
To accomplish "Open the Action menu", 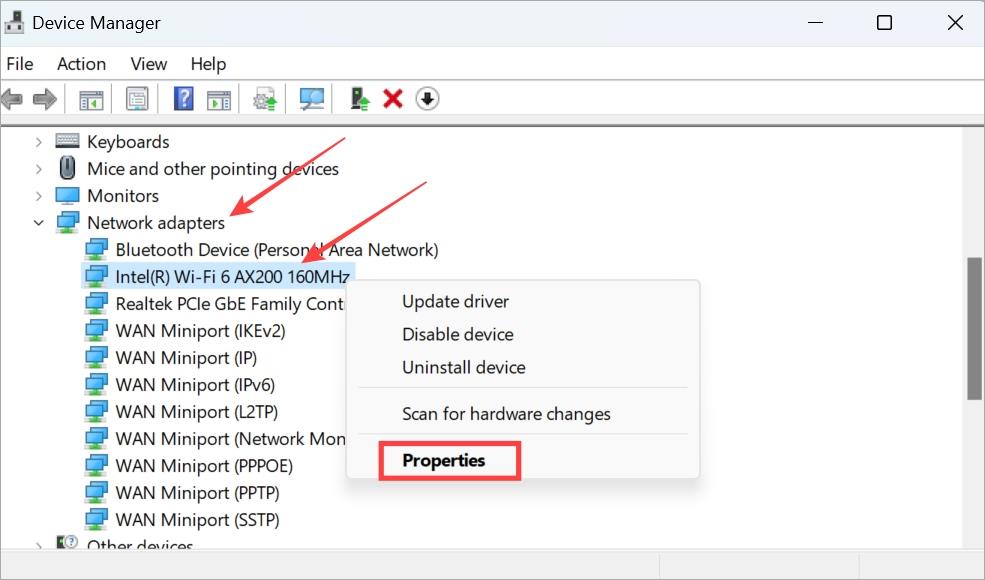I will tap(81, 64).
